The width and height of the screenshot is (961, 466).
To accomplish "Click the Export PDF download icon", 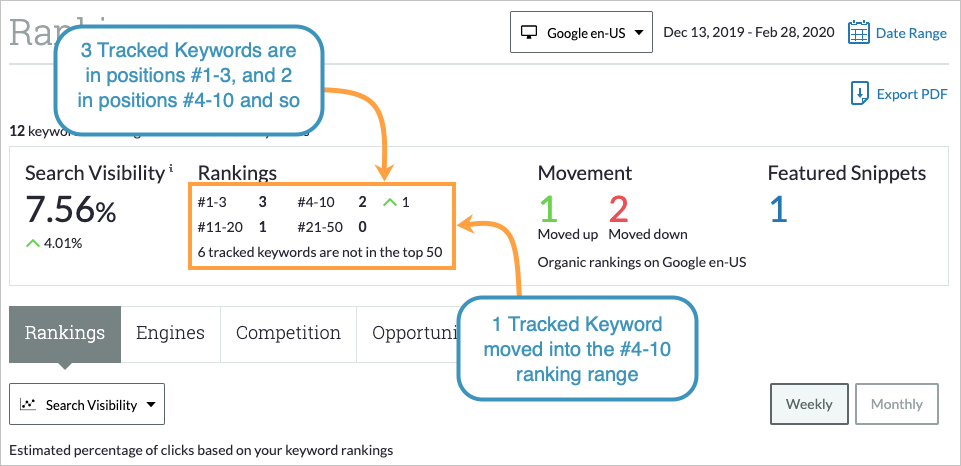I will (x=858, y=94).
